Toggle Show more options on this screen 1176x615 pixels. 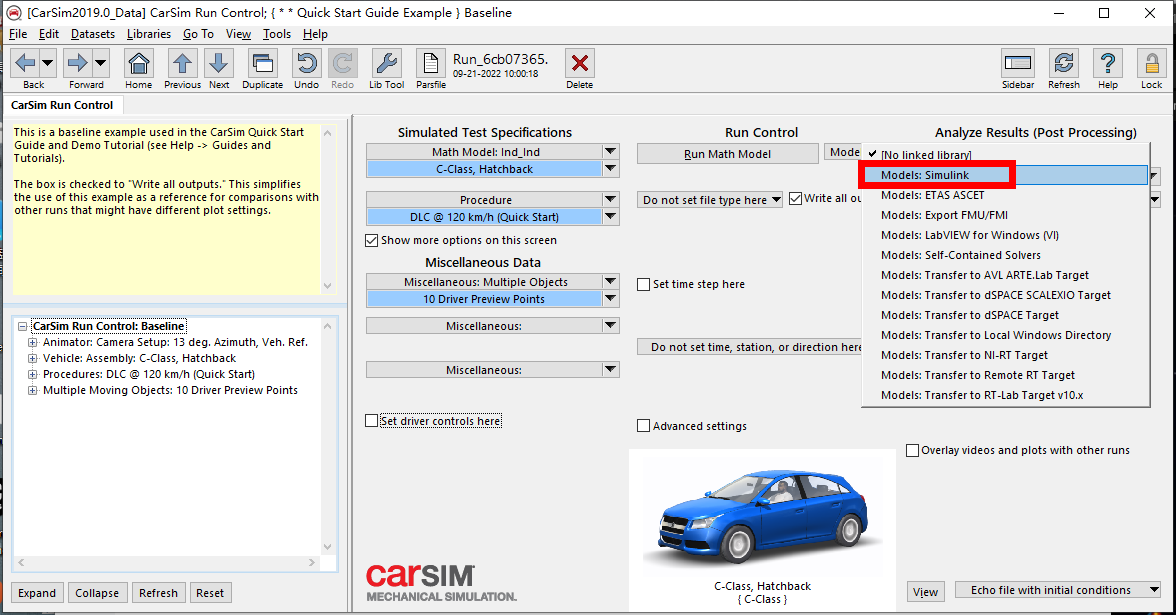371,240
